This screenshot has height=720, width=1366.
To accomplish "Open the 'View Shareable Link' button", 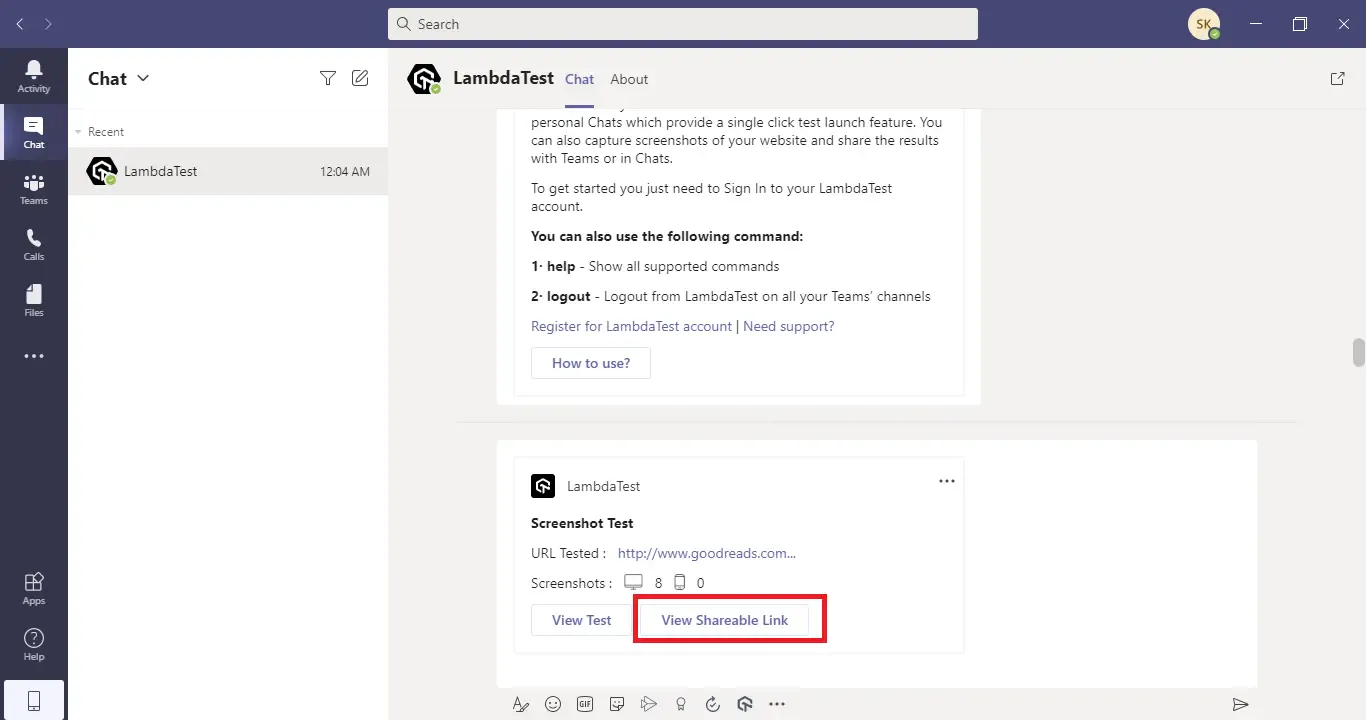I will tap(725, 619).
